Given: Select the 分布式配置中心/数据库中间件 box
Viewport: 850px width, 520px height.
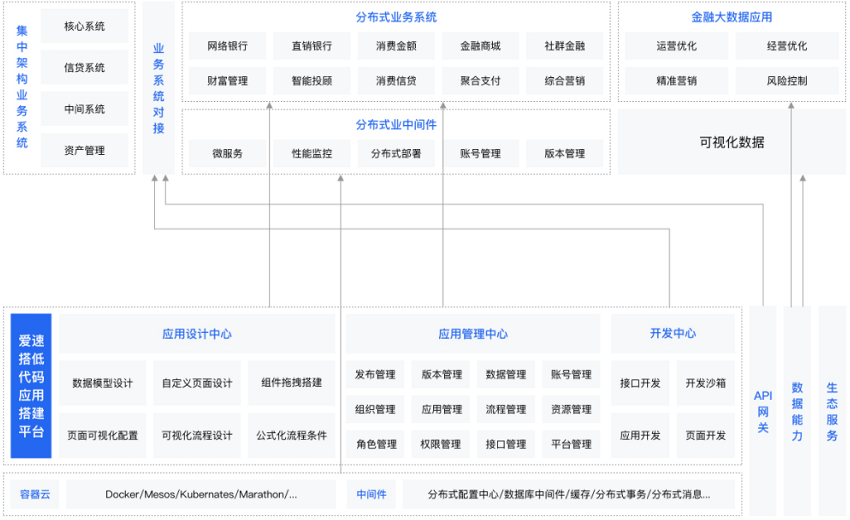Looking at the screenshot, I should coord(569,494).
